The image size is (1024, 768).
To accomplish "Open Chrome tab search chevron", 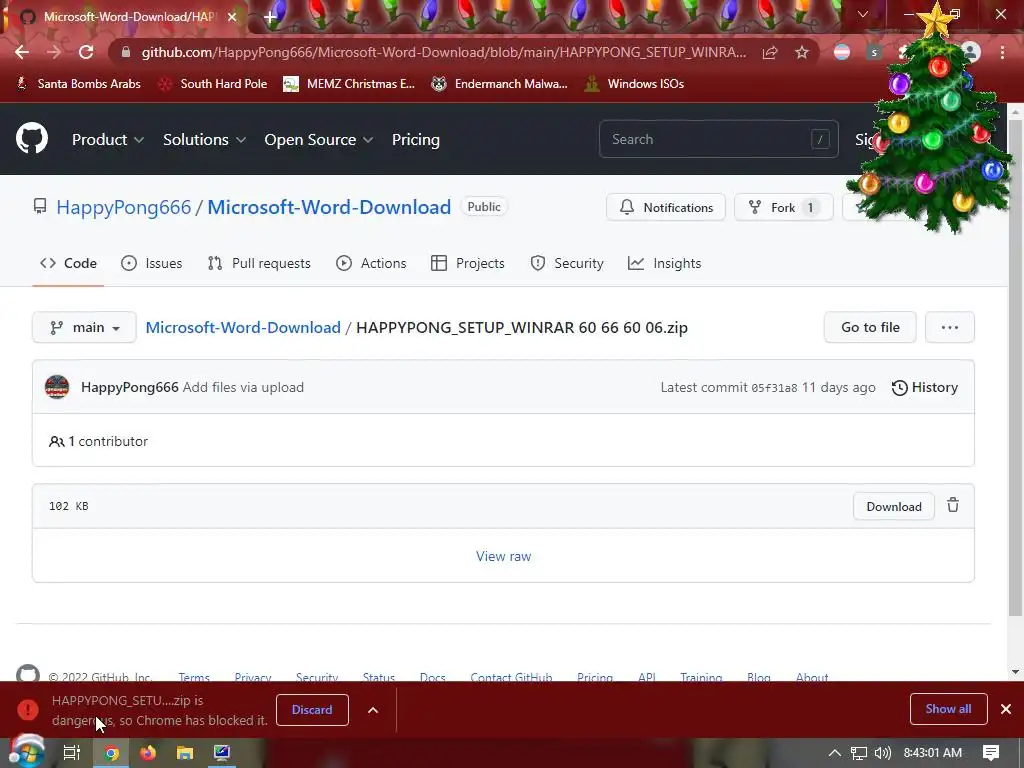I will (x=863, y=14).
